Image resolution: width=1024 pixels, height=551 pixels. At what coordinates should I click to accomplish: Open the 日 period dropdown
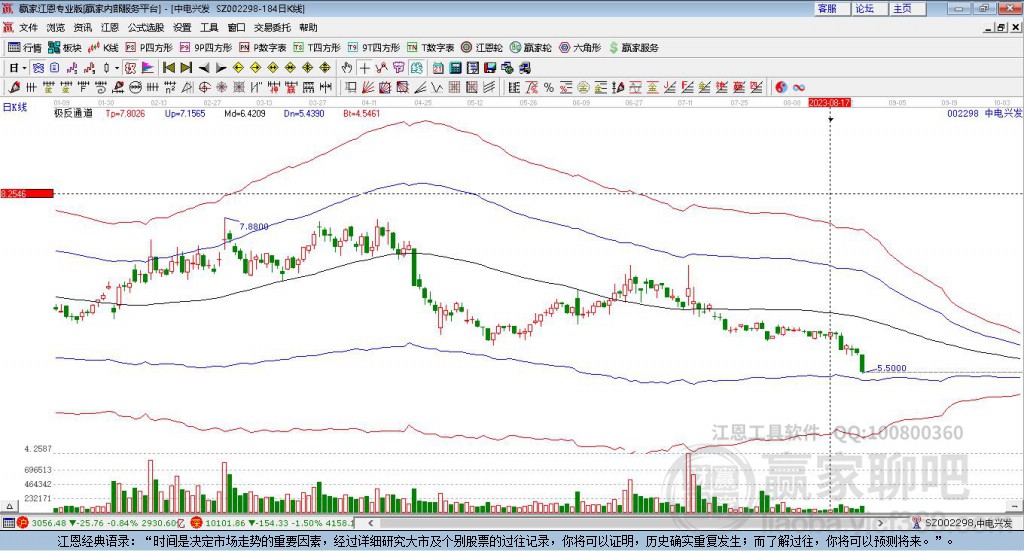click(x=17, y=68)
